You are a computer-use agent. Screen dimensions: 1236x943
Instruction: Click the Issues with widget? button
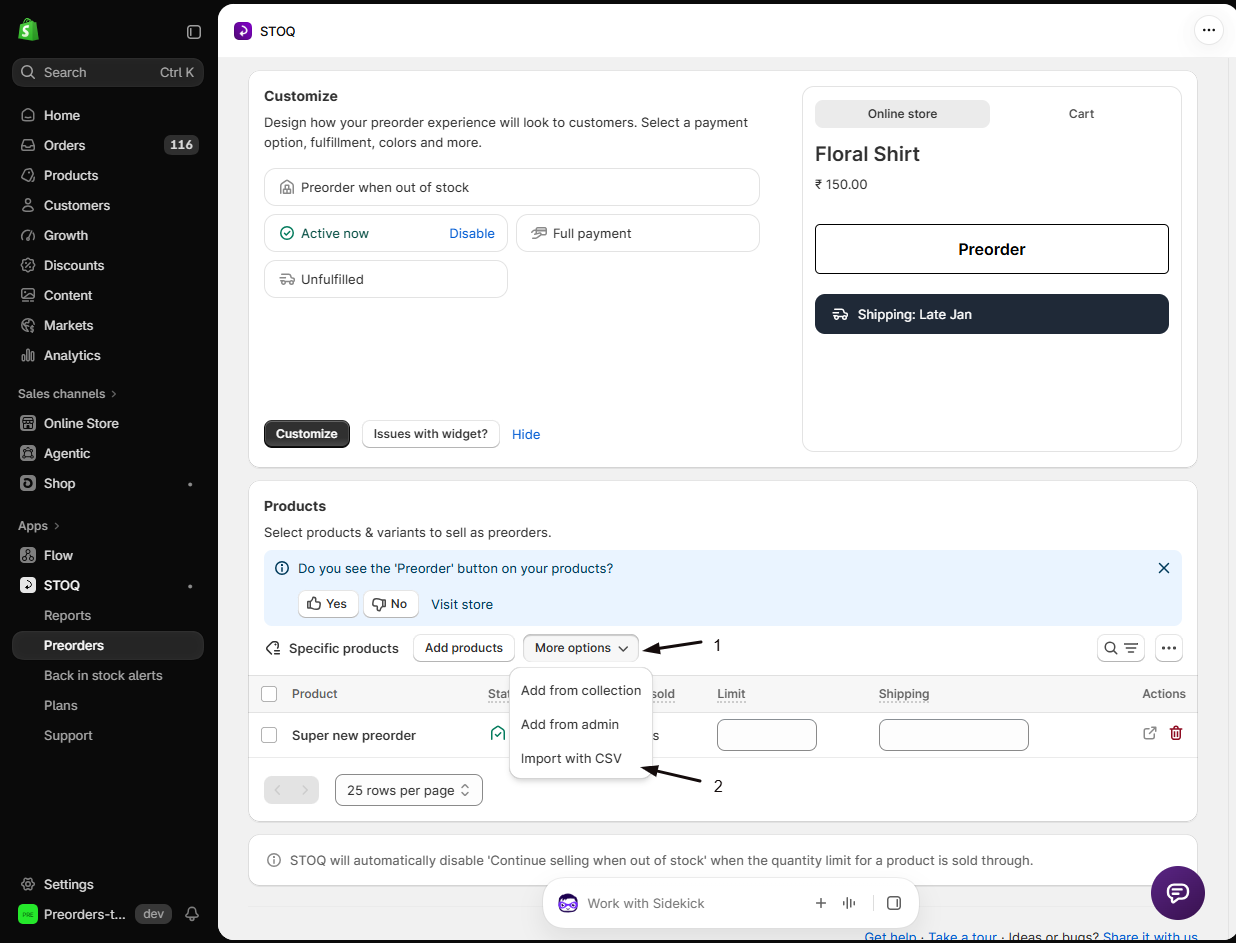[x=431, y=434]
